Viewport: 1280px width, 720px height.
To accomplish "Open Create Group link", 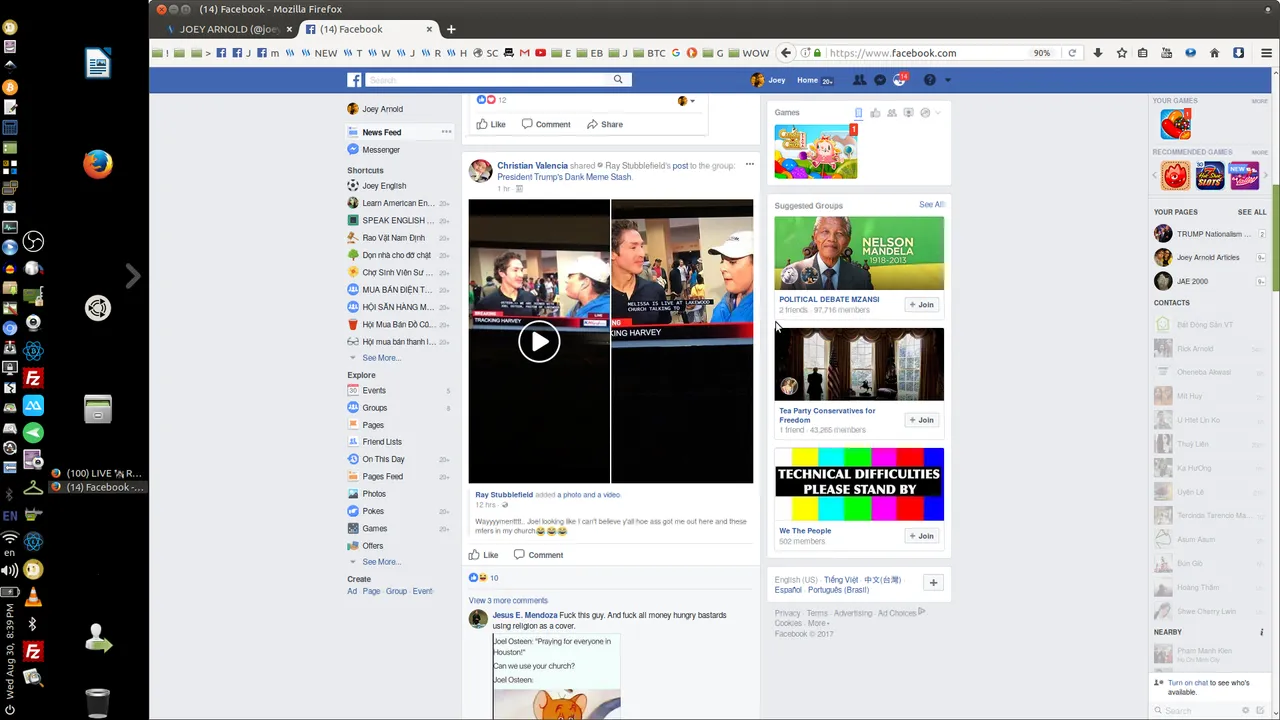I will click(397, 591).
